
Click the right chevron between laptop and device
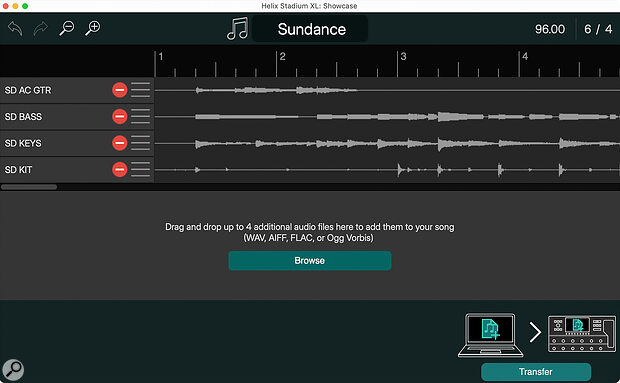(535, 332)
